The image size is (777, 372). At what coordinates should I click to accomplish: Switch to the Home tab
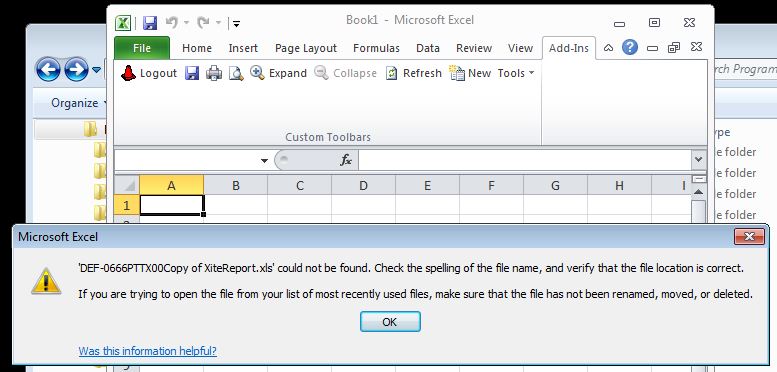(197, 48)
